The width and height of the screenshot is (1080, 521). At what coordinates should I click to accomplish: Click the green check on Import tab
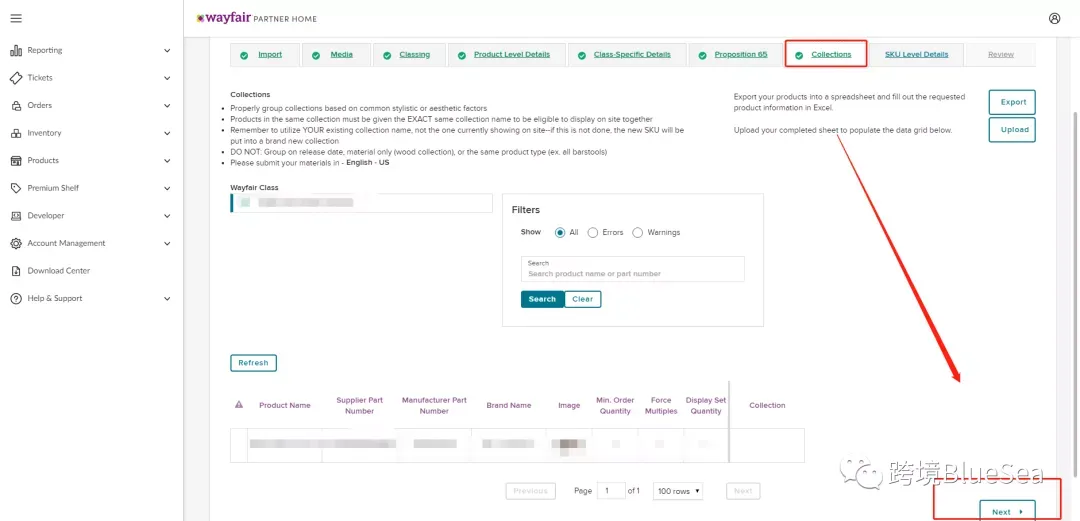244,56
